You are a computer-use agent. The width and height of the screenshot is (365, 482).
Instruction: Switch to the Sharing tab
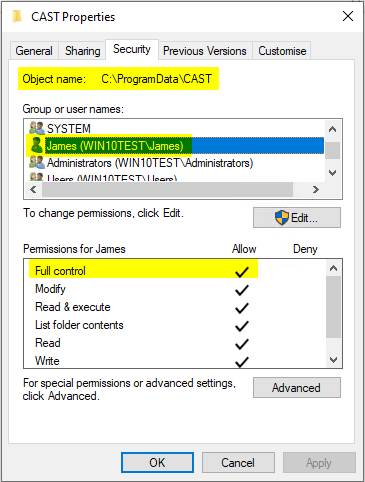point(82,51)
